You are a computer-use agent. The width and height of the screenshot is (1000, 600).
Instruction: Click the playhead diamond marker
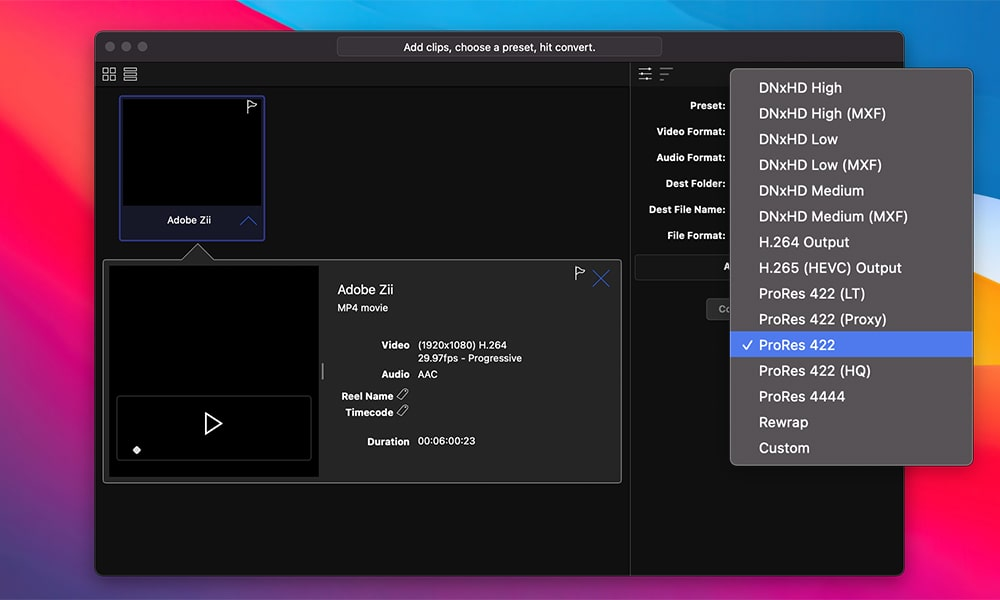[x=137, y=450]
